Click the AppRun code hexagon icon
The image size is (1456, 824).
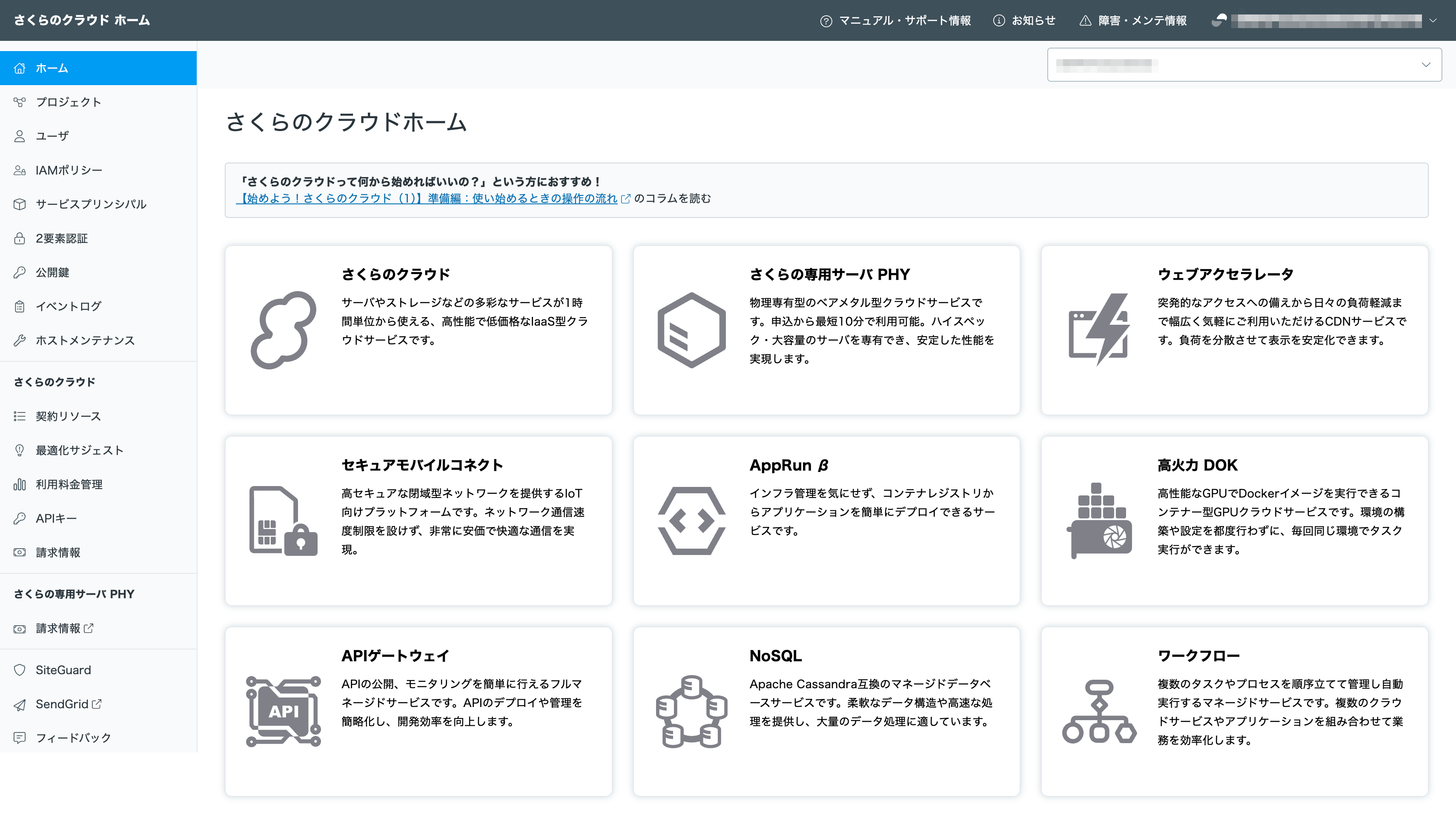[691, 521]
